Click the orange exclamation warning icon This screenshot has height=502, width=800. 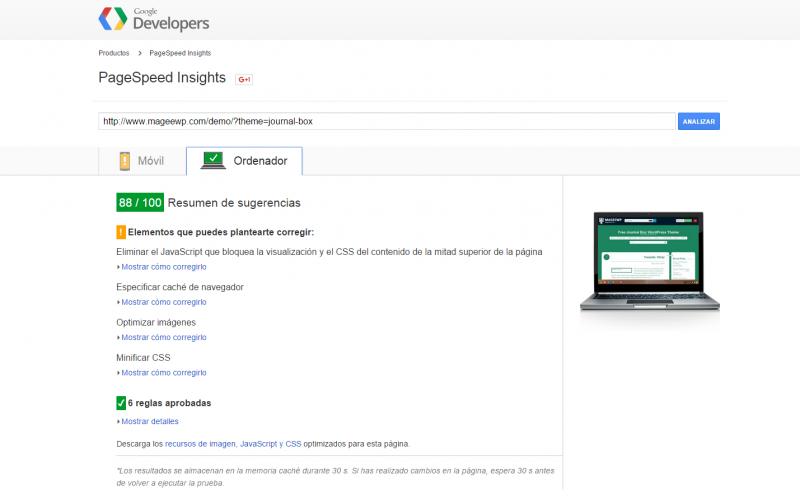pos(121,232)
